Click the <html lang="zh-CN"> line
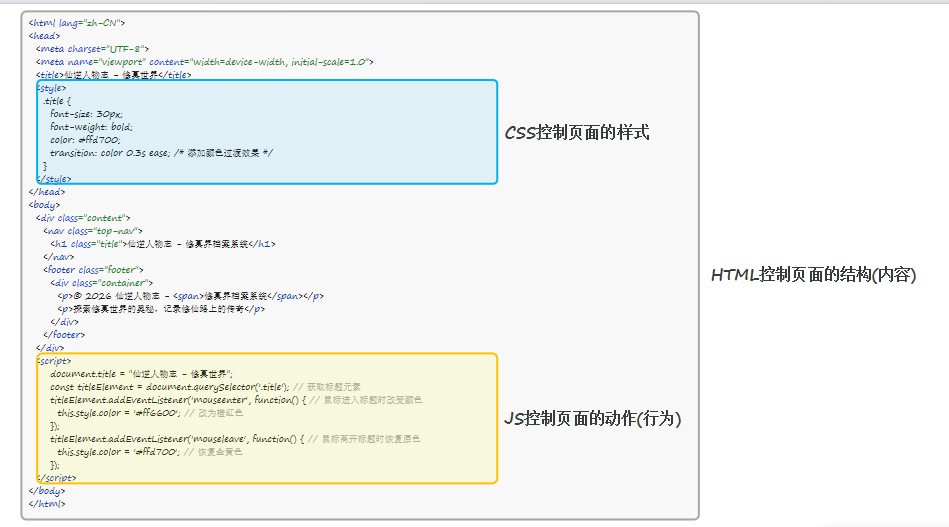This screenshot has width=949, height=527. [76, 23]
